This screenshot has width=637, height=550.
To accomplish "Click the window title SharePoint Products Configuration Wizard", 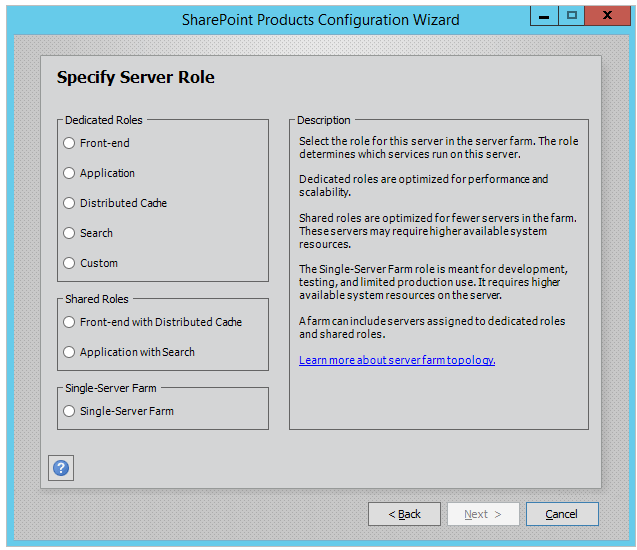I will coord(321,20).
